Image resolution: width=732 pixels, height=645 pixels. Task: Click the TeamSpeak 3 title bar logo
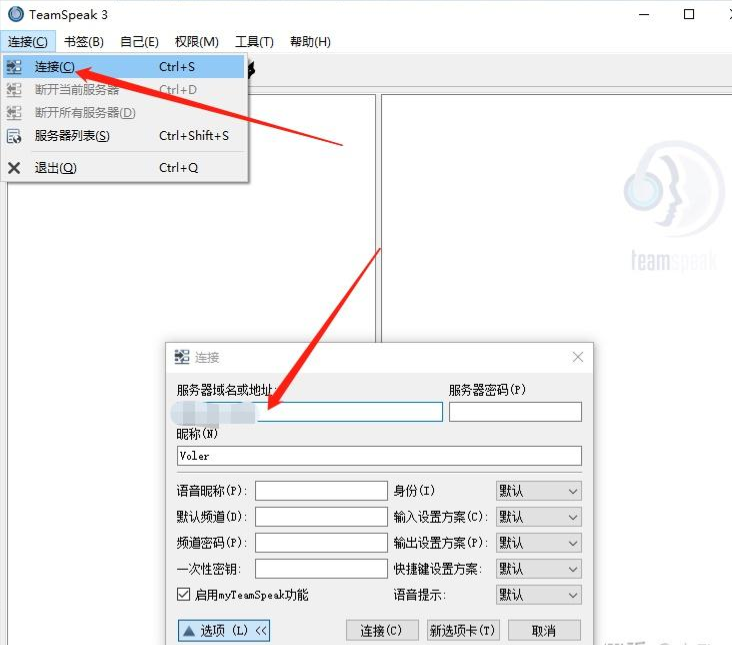pyautogui.click(x=16, y=14)
